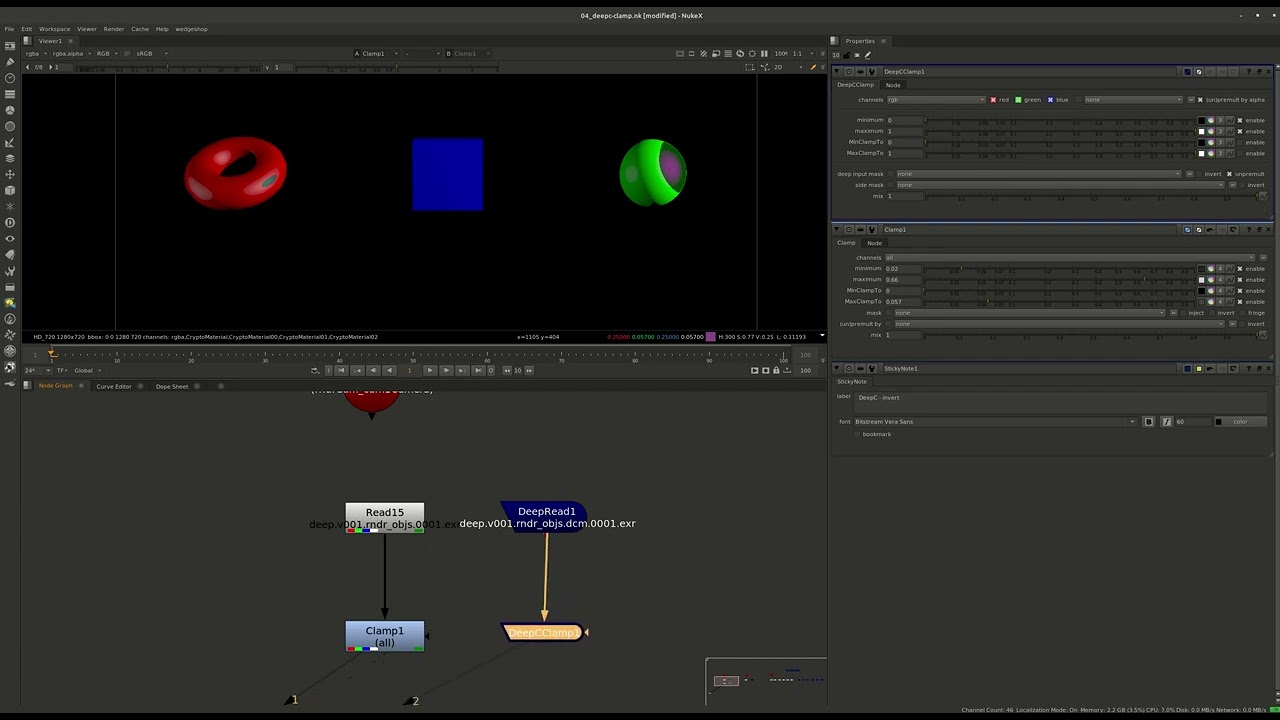
Task: Toggle enable for DeepCClamp1 minimum
Action: click(x=1240, y=120)
